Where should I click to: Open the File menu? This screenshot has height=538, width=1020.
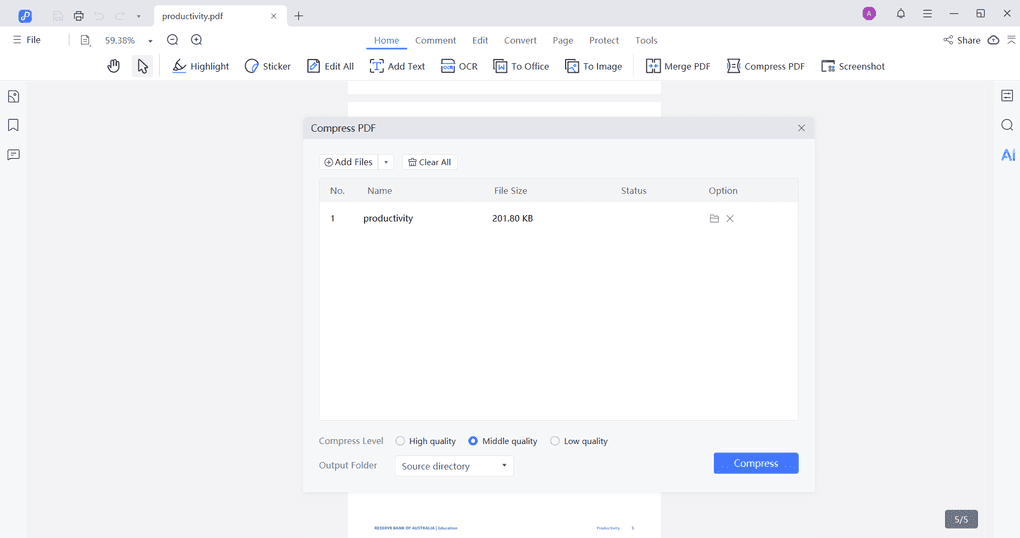point(27,40)
